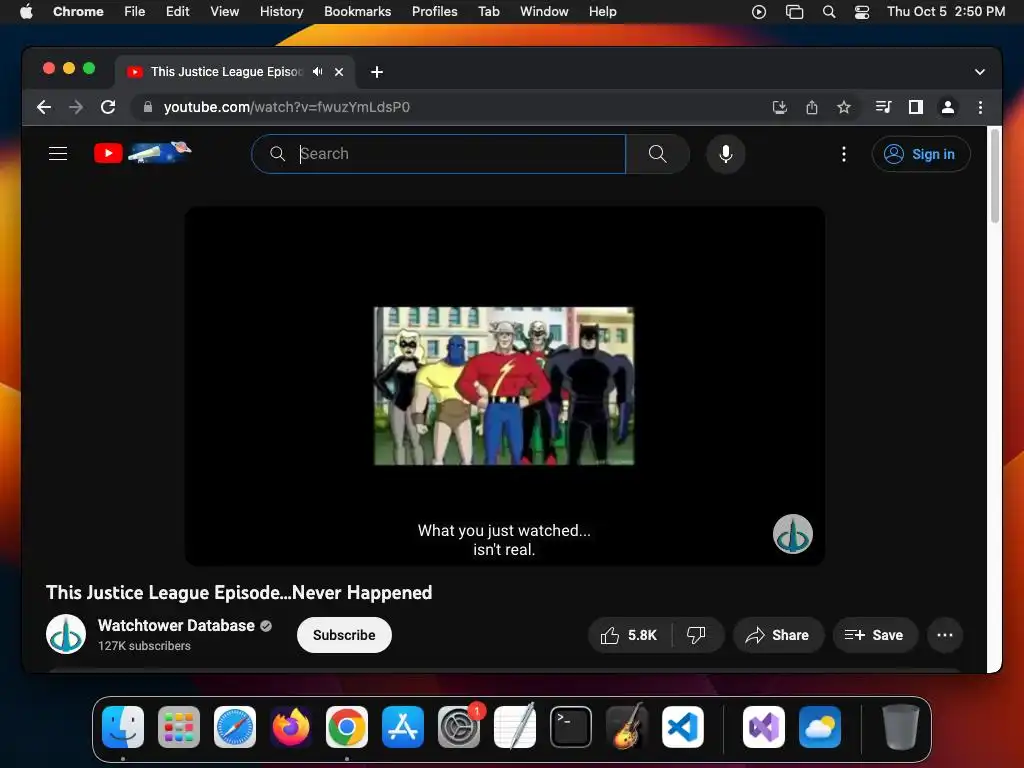Open media controls icon in toolbar
The height and width of the screenshot is (768, 1024).
883,107
